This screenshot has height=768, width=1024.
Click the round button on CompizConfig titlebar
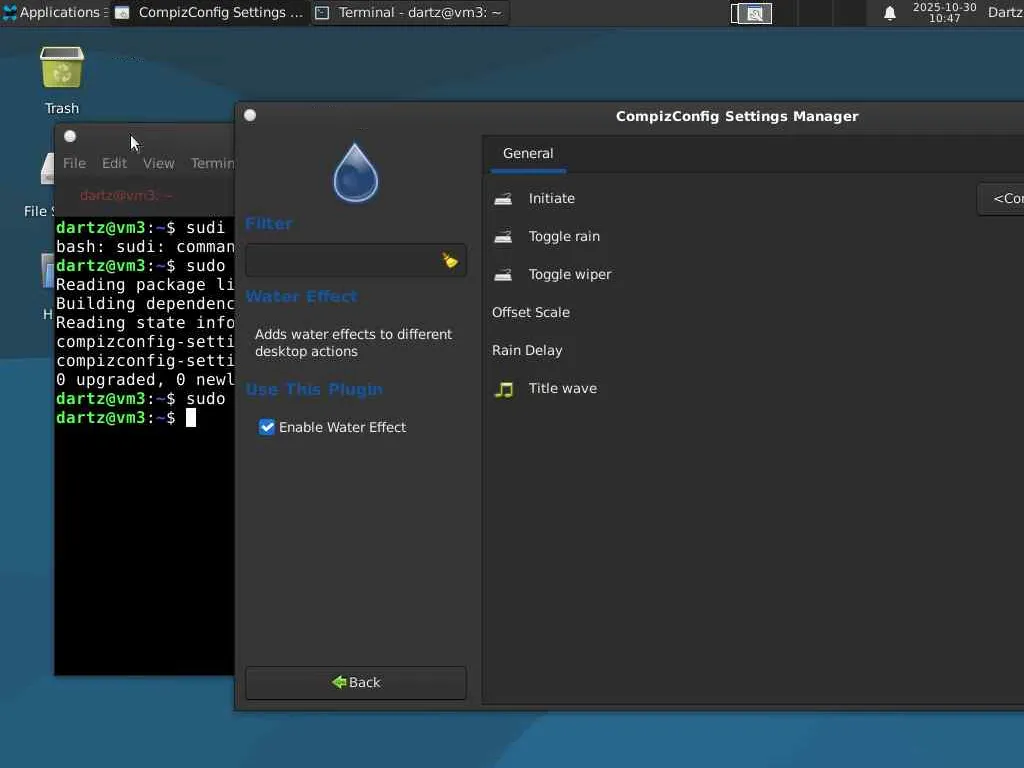(250, 116)
